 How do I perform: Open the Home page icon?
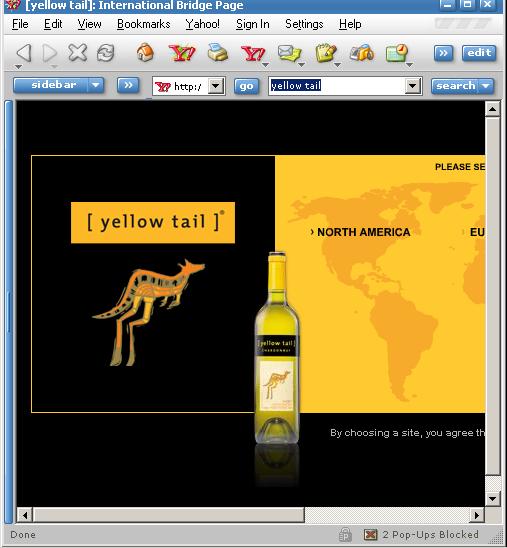click(145, 52)
